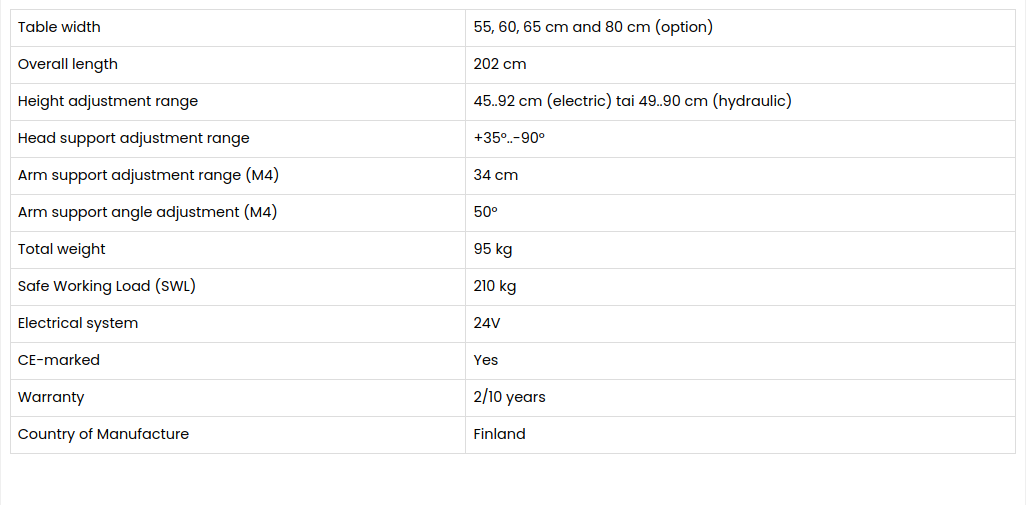
Task: Click the "Height adjustment range" label
Action: tap(108, 101)
